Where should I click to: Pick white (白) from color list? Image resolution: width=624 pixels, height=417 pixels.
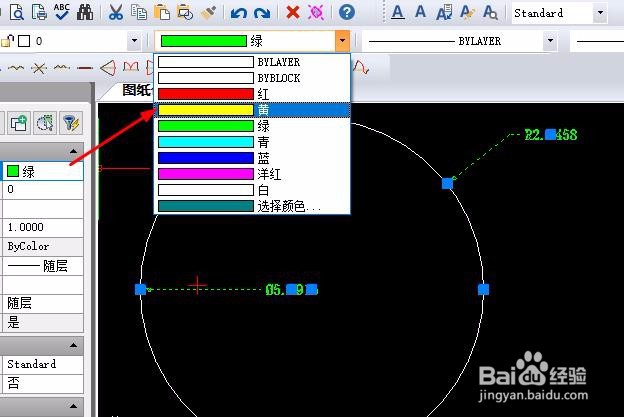click(x=252, y=190)
